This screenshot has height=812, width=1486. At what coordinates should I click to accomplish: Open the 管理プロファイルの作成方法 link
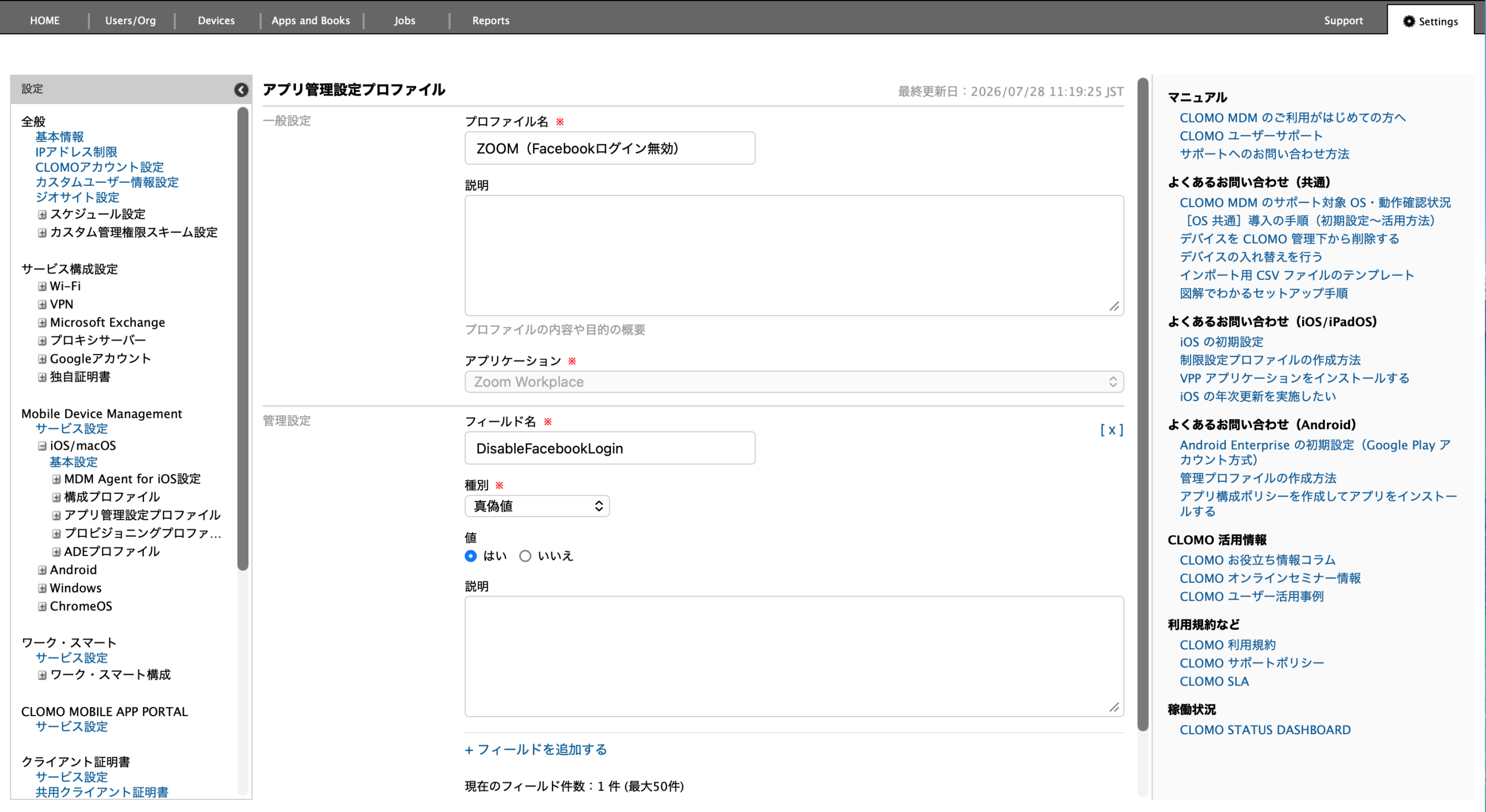[1258, 478]
